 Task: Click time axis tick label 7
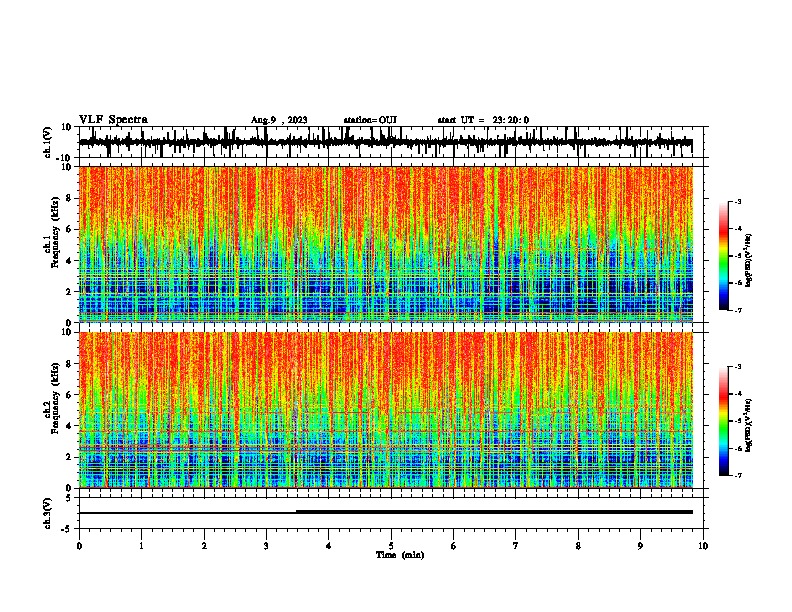(x=516, y=546)
